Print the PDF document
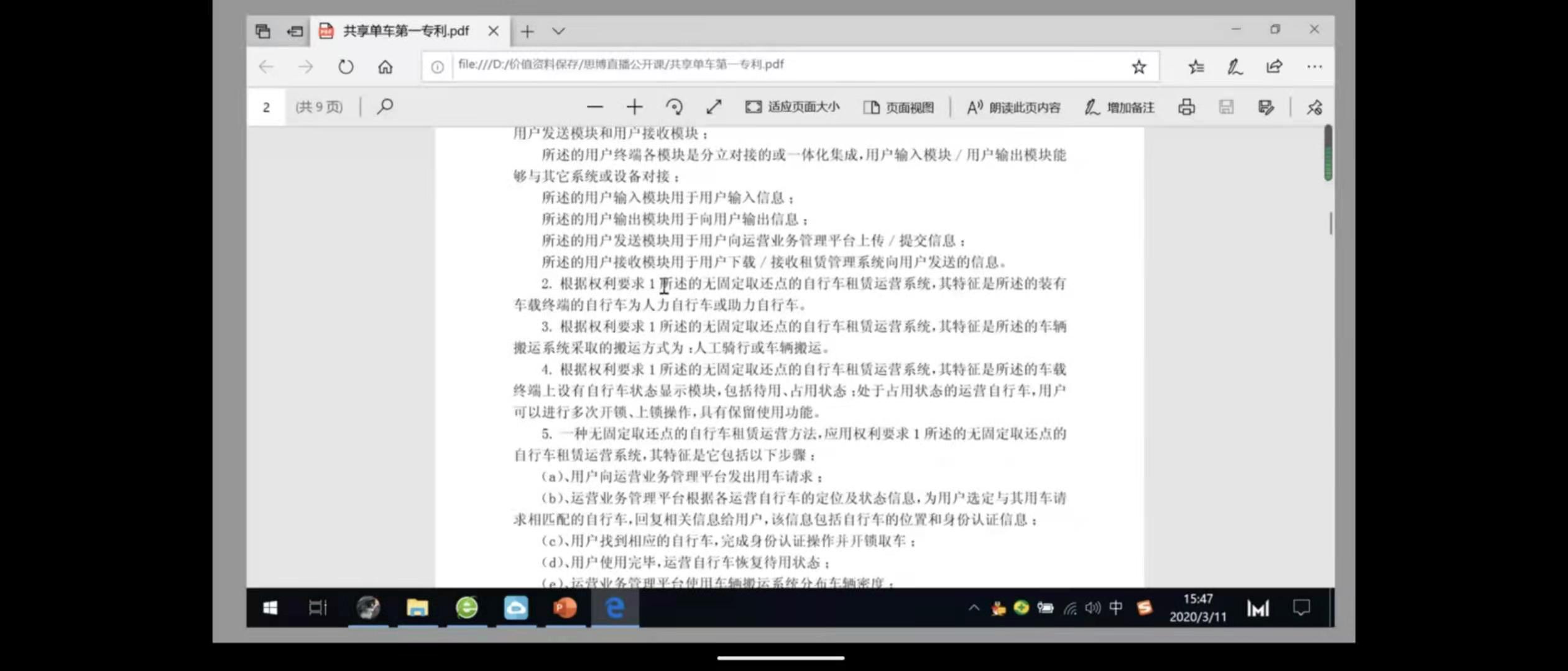 (x=1186, y=107)
